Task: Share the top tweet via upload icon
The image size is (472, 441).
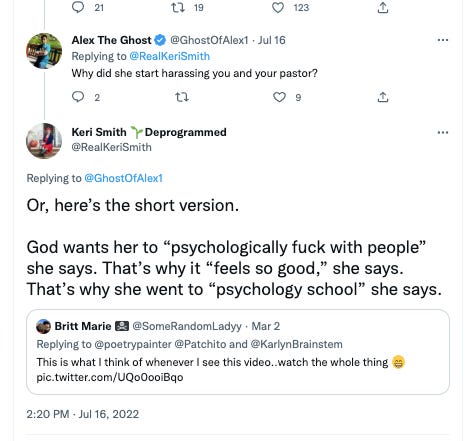Action: 383,7
